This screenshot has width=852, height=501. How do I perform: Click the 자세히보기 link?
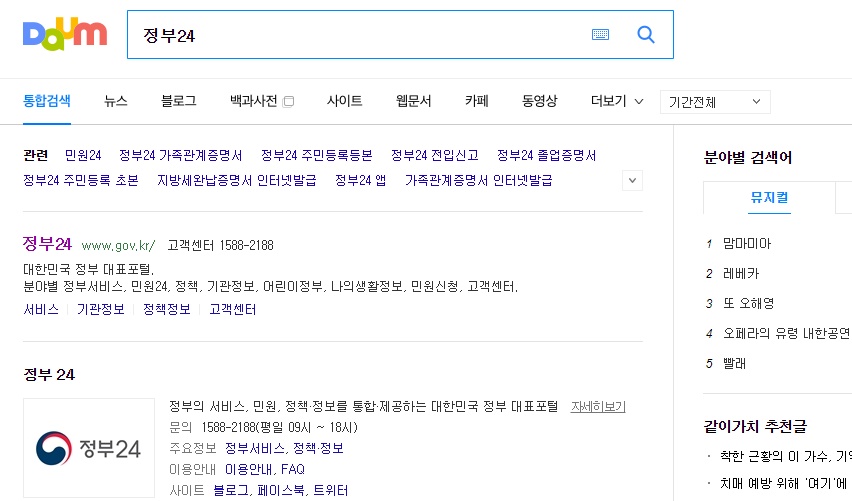point(598,407)
